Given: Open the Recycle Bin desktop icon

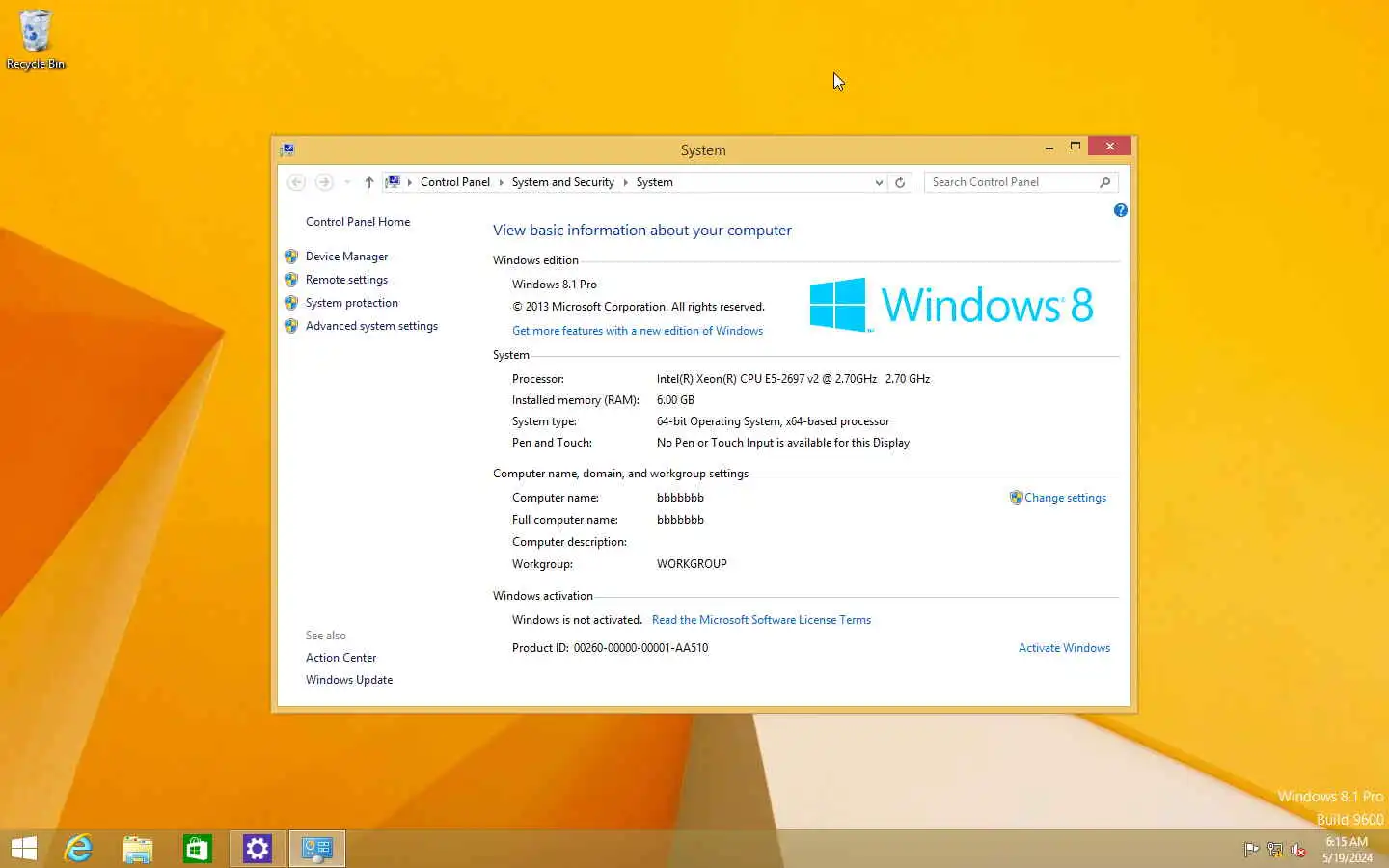Looking at the screenshot, I should 35,40.
